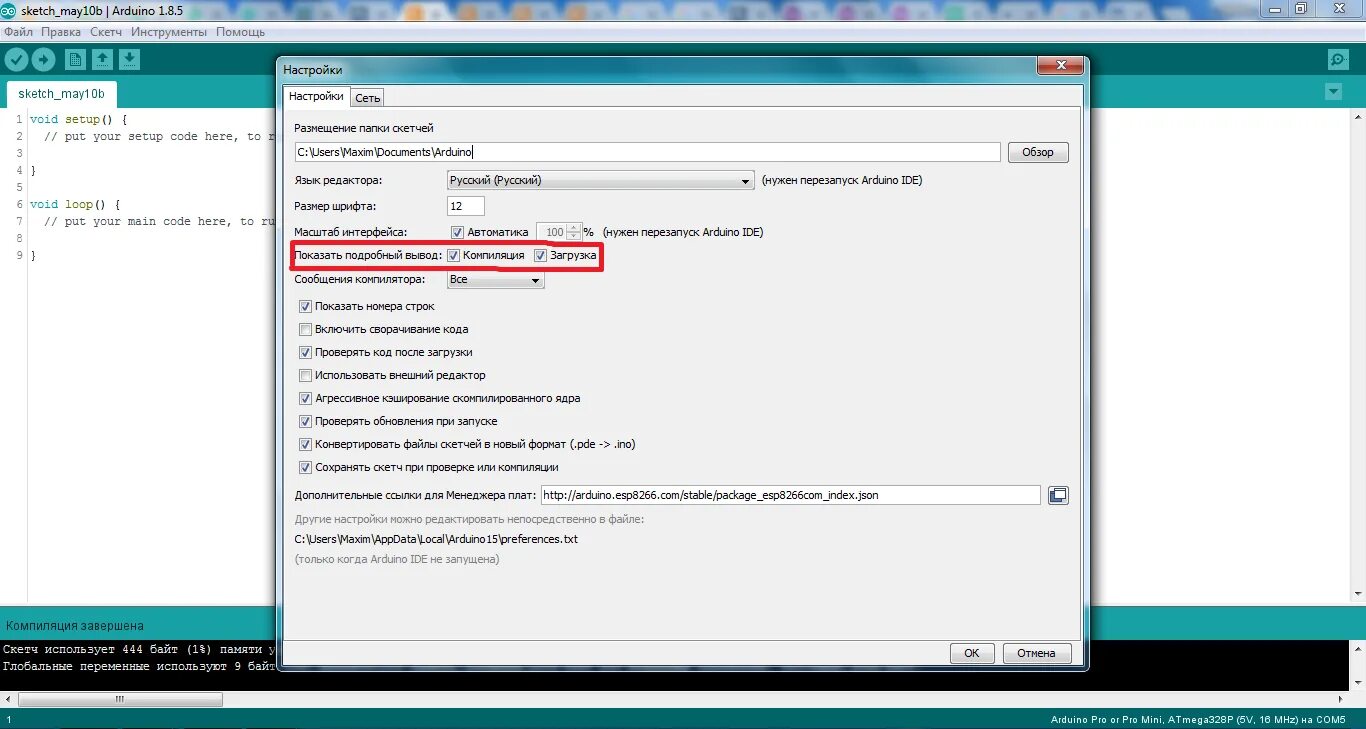Viewport: 1366px width, 729px height.
Task: Enable Включить сворачивание кода checkbox
Action: click(x=306, y=329)
